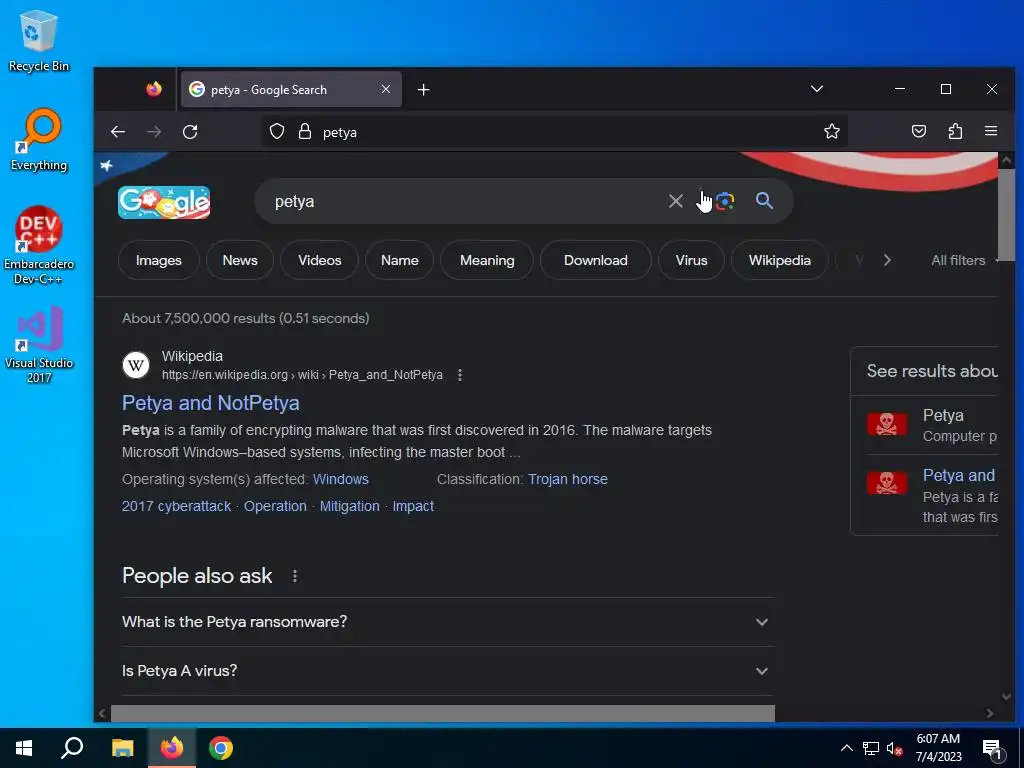Open the Impact sitelink

click(413, 506)
